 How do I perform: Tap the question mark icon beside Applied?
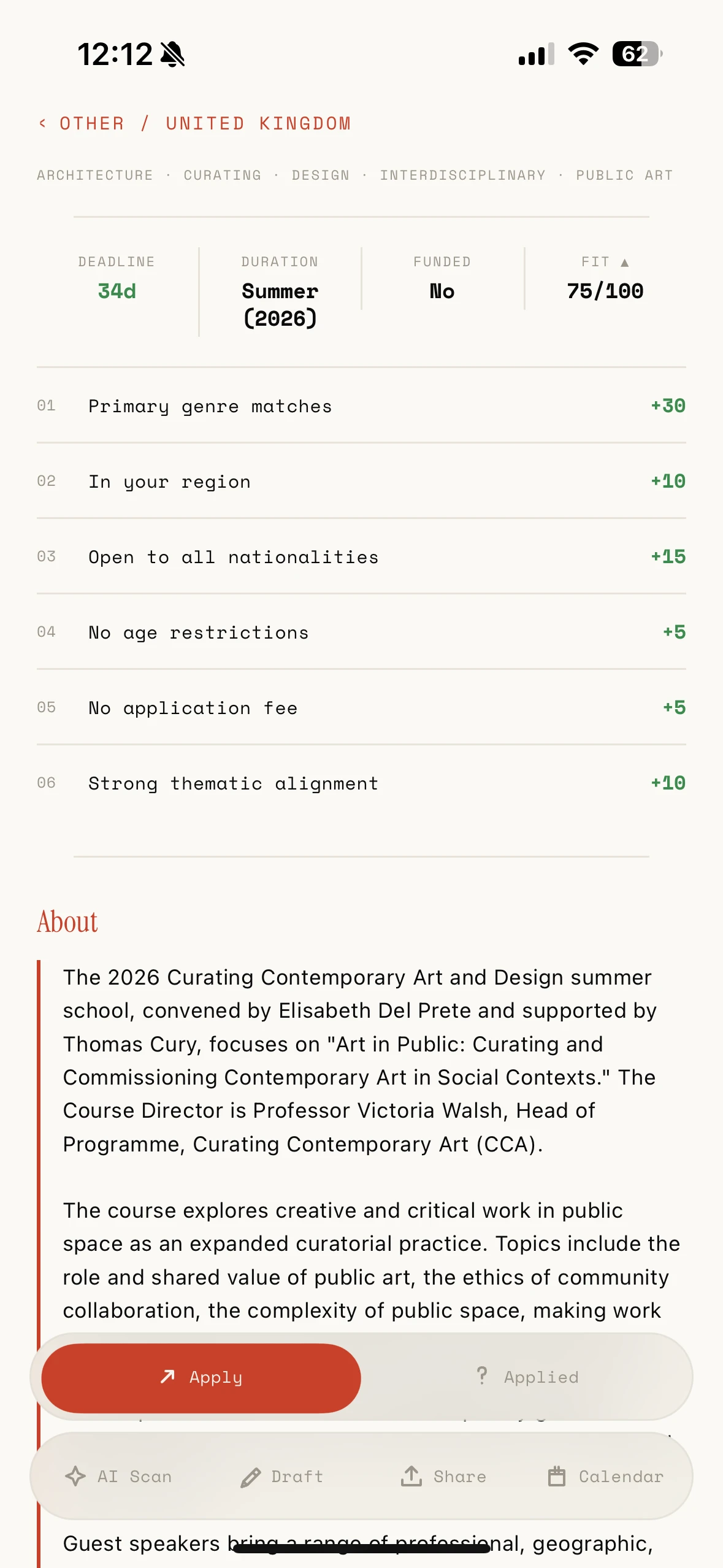[x=483, y=1375]
